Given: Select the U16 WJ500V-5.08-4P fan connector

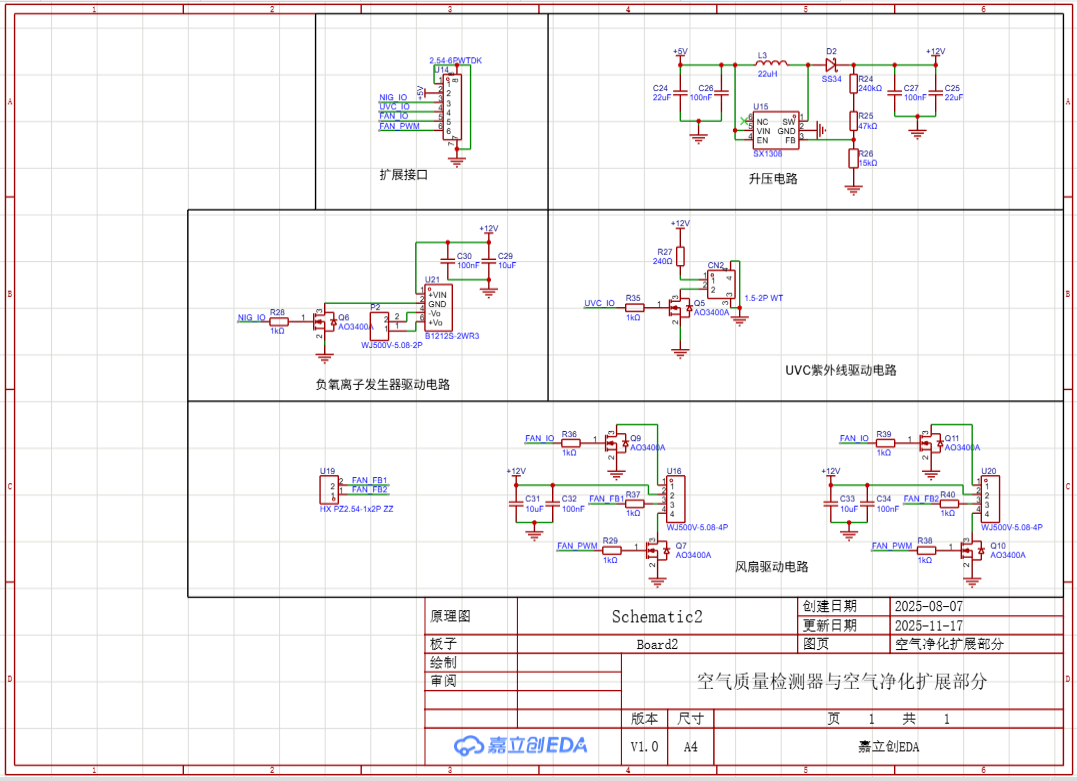Looking at the screenshot, I should coord(675,498).
